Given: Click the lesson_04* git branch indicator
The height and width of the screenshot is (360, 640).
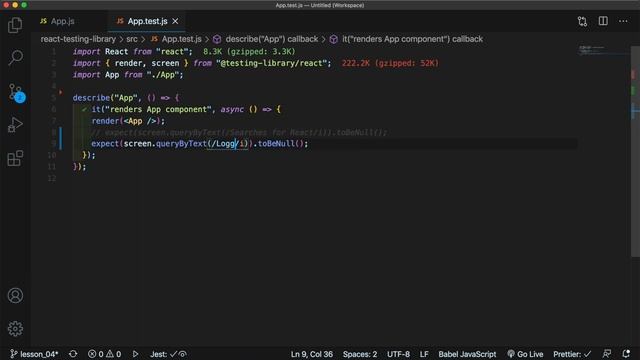Looking at the screenshot, I should [34, 354].
